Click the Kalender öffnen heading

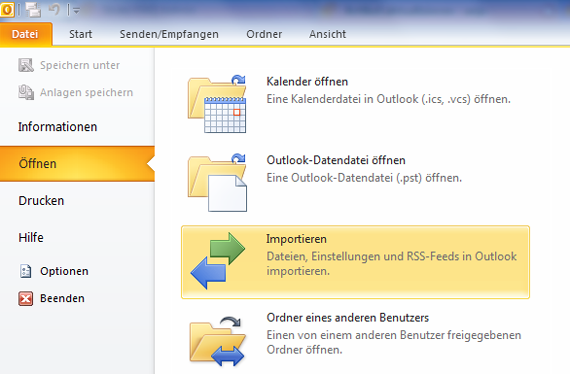point(307,81)
